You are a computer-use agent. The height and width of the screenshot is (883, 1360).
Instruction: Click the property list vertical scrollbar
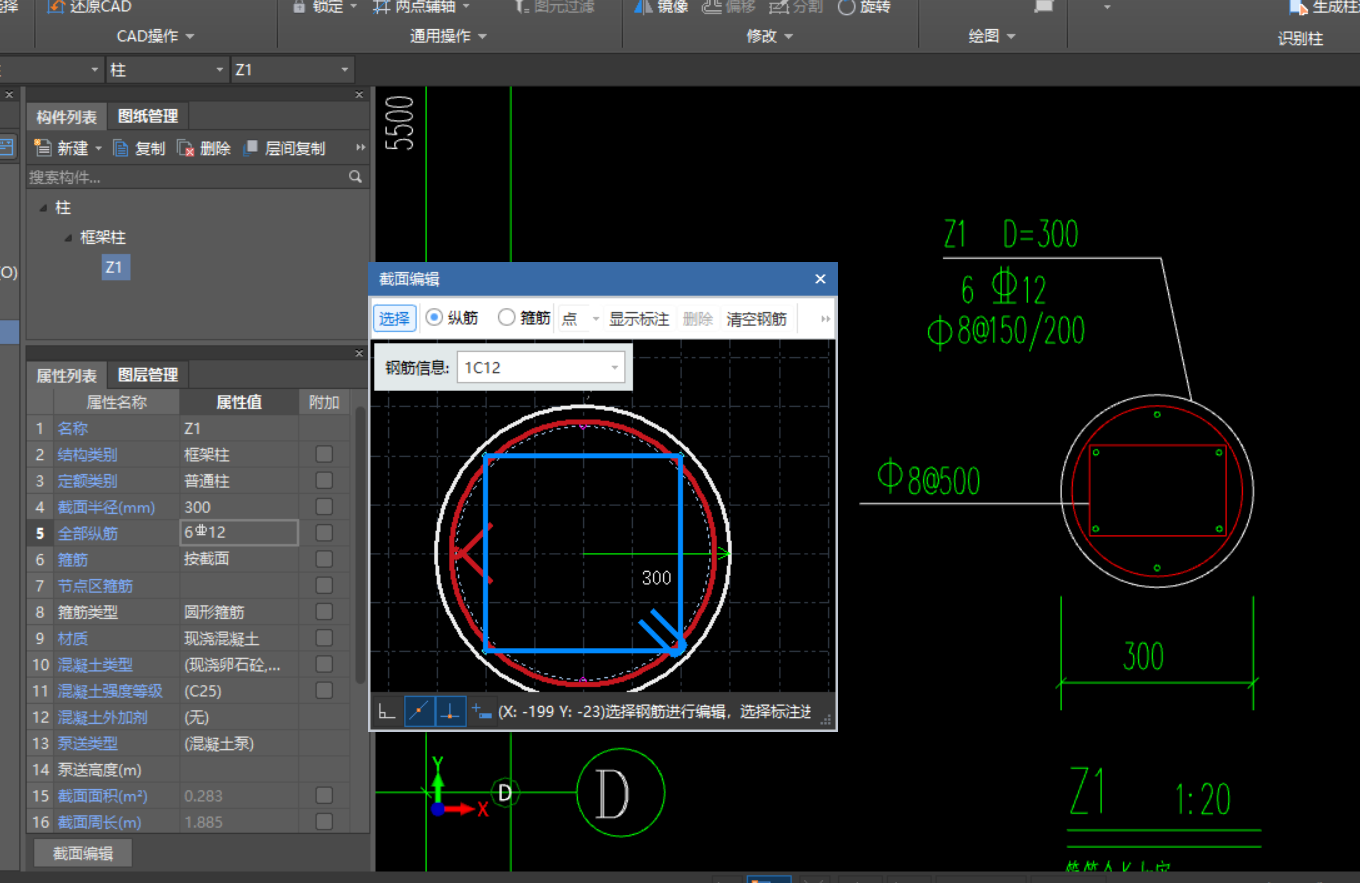coord(359,544)
